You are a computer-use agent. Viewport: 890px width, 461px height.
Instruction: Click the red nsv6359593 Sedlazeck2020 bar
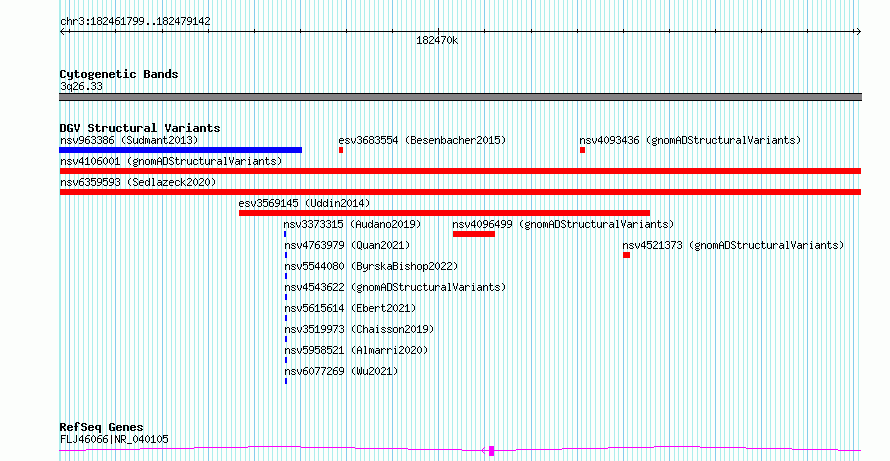(460, 192)
